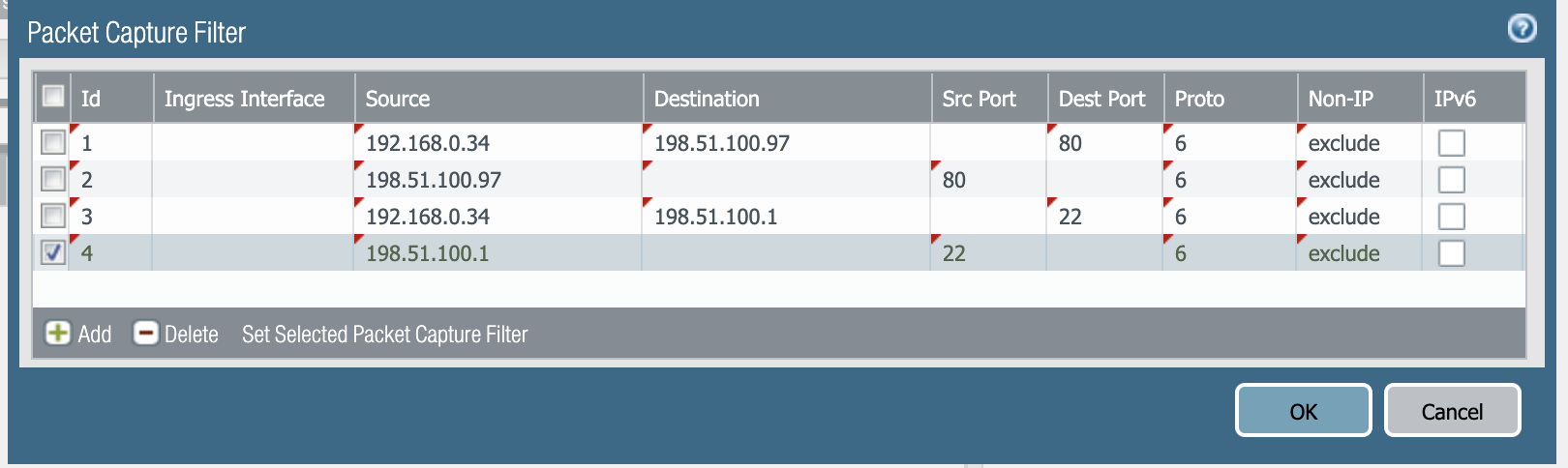The height and width of the screenshot is (468, 1568).
Task: Cancel the Packet Capture Filter dialog
Action: pyautogui.click(x=1452, y=411)
